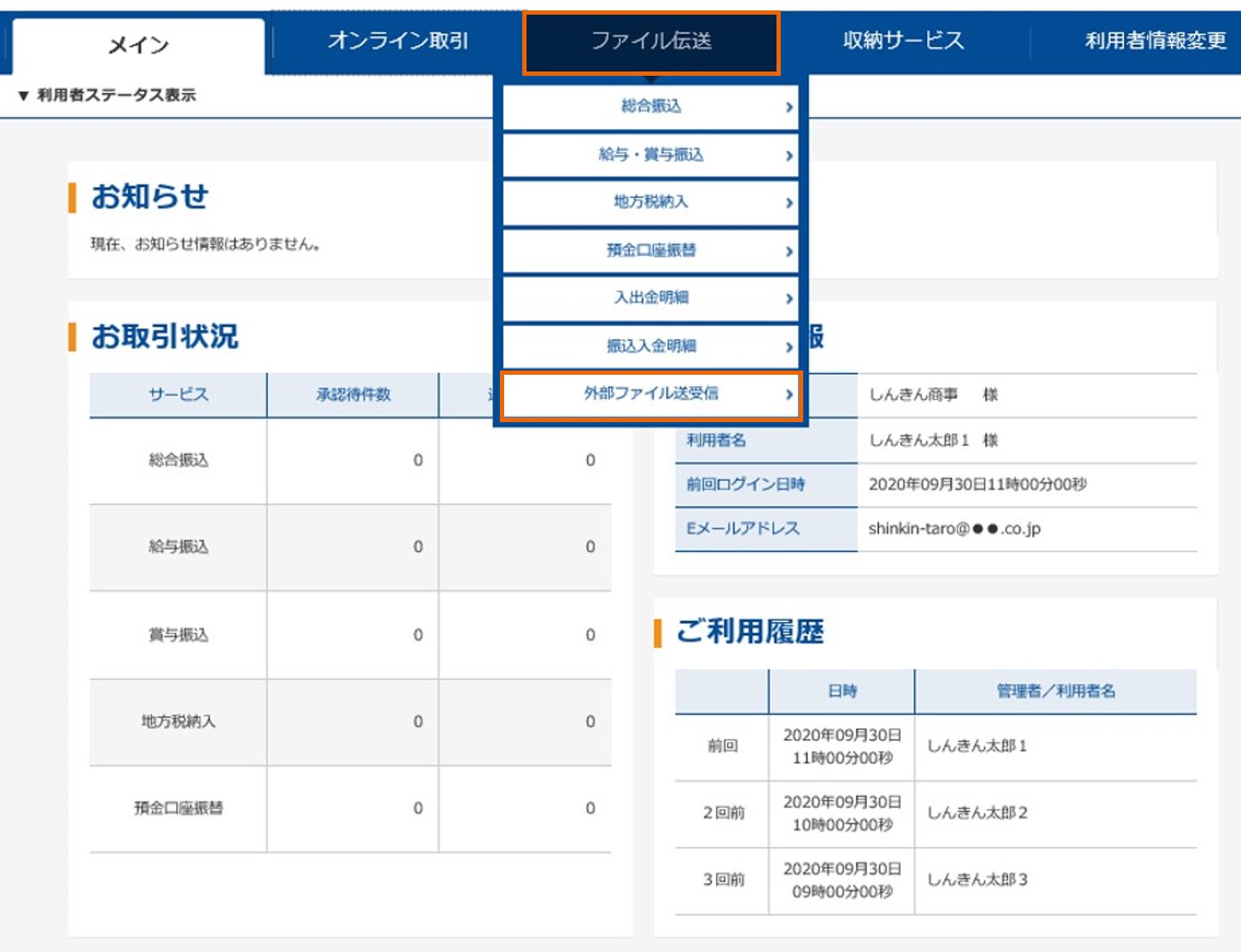
Task: Click しんきん太郎２ in history table
Action: [x=977, y=812]
